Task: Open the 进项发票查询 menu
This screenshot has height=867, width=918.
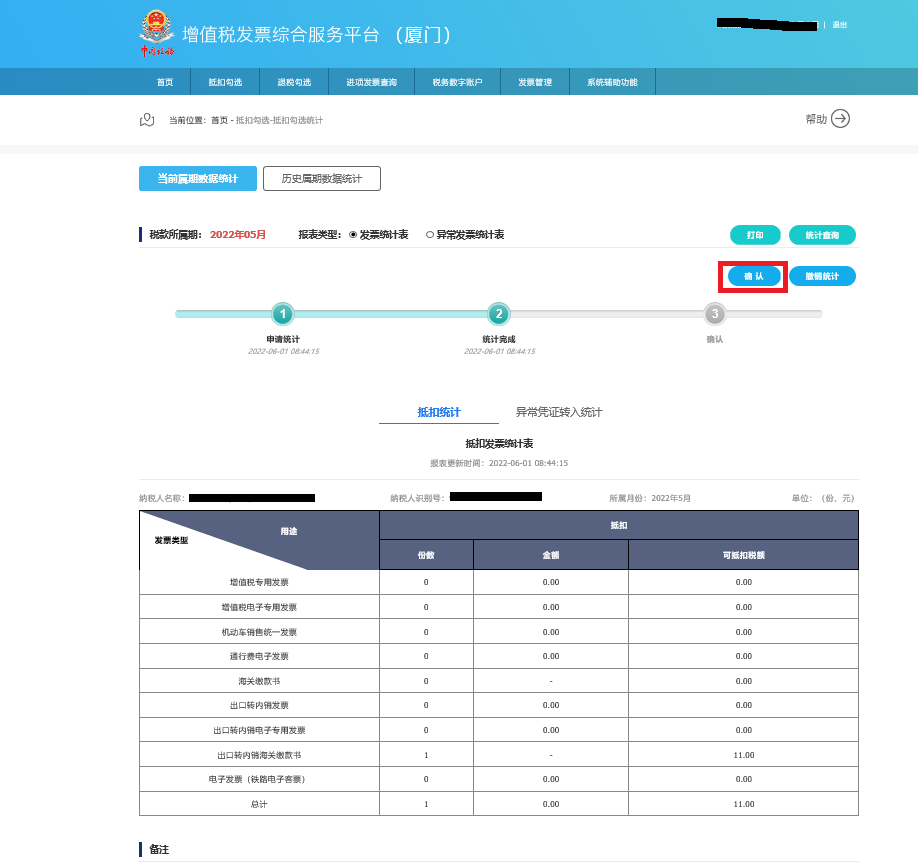Action: [371, 82]
